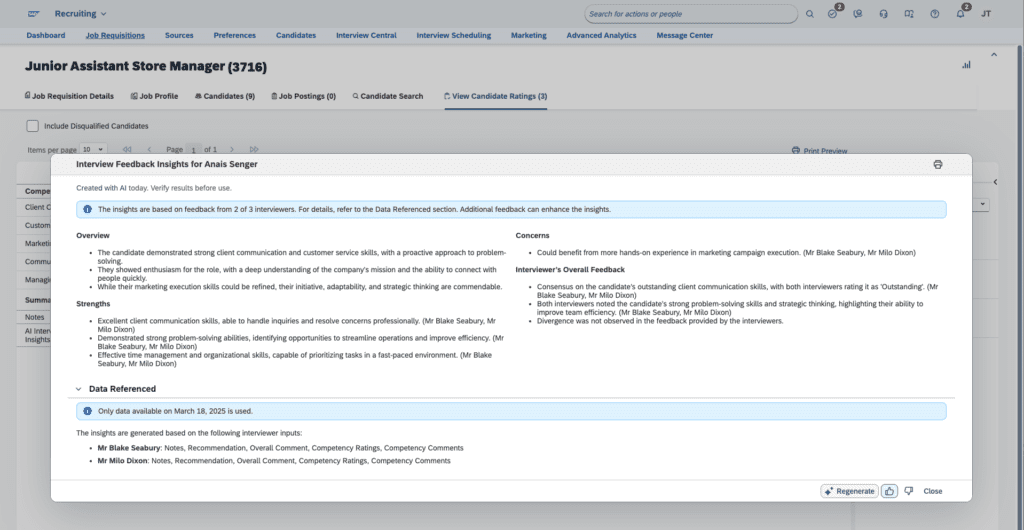
Task: Open the help question mark icon
Action: pyautogui.click(x=934, y=14)
